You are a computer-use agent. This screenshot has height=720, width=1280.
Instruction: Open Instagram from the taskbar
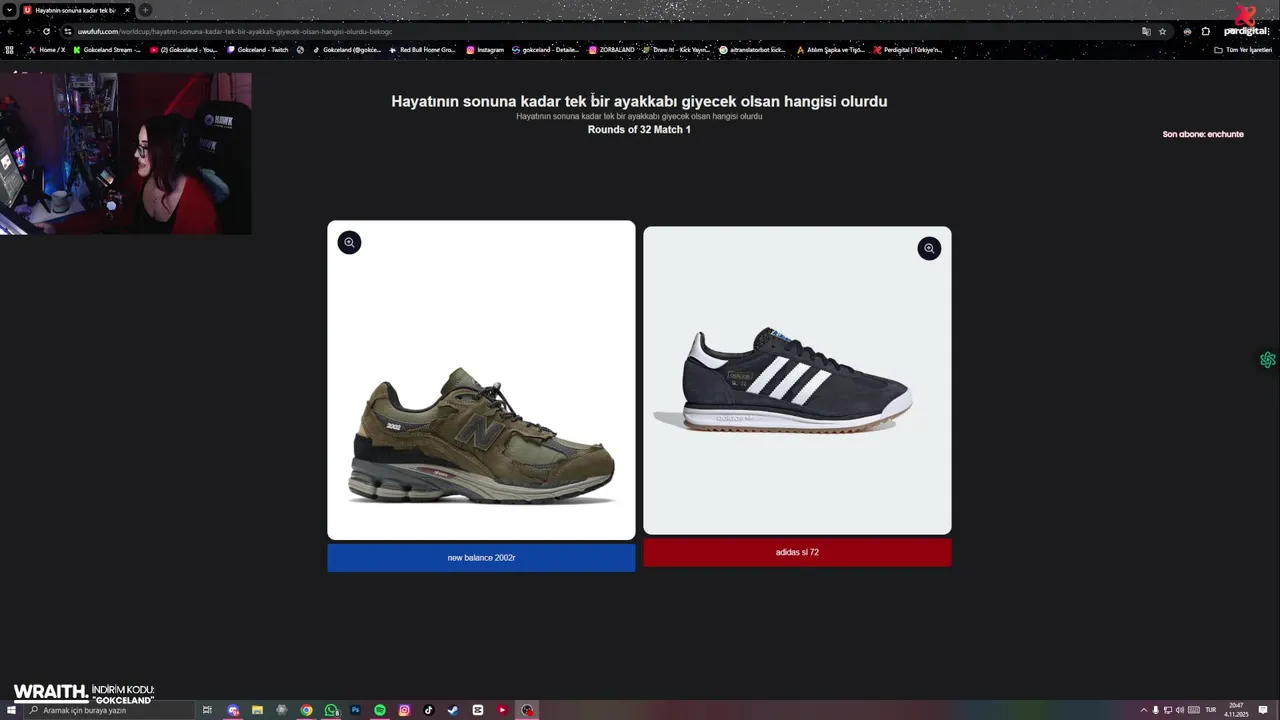(x=404, y=710)
